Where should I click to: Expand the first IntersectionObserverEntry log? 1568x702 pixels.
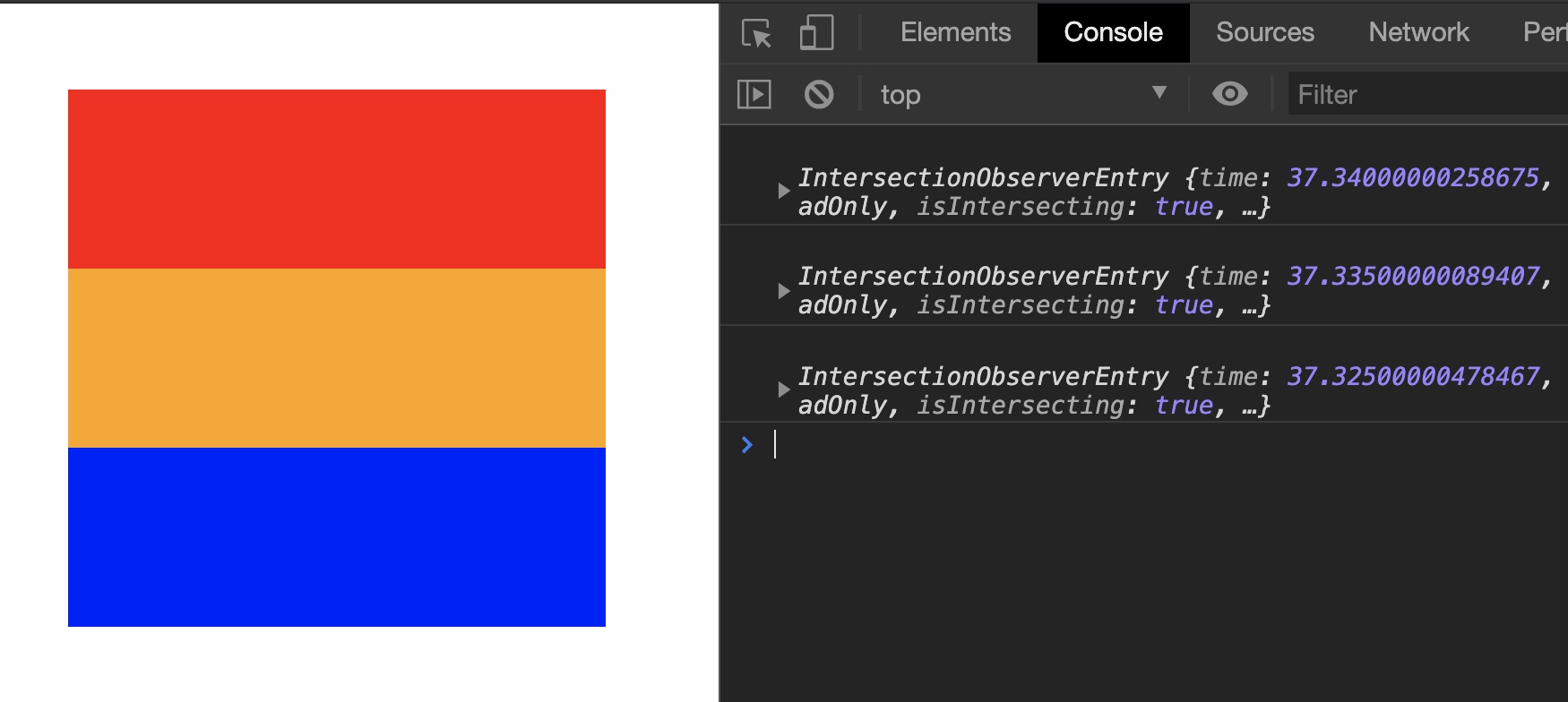coord(784,191)
